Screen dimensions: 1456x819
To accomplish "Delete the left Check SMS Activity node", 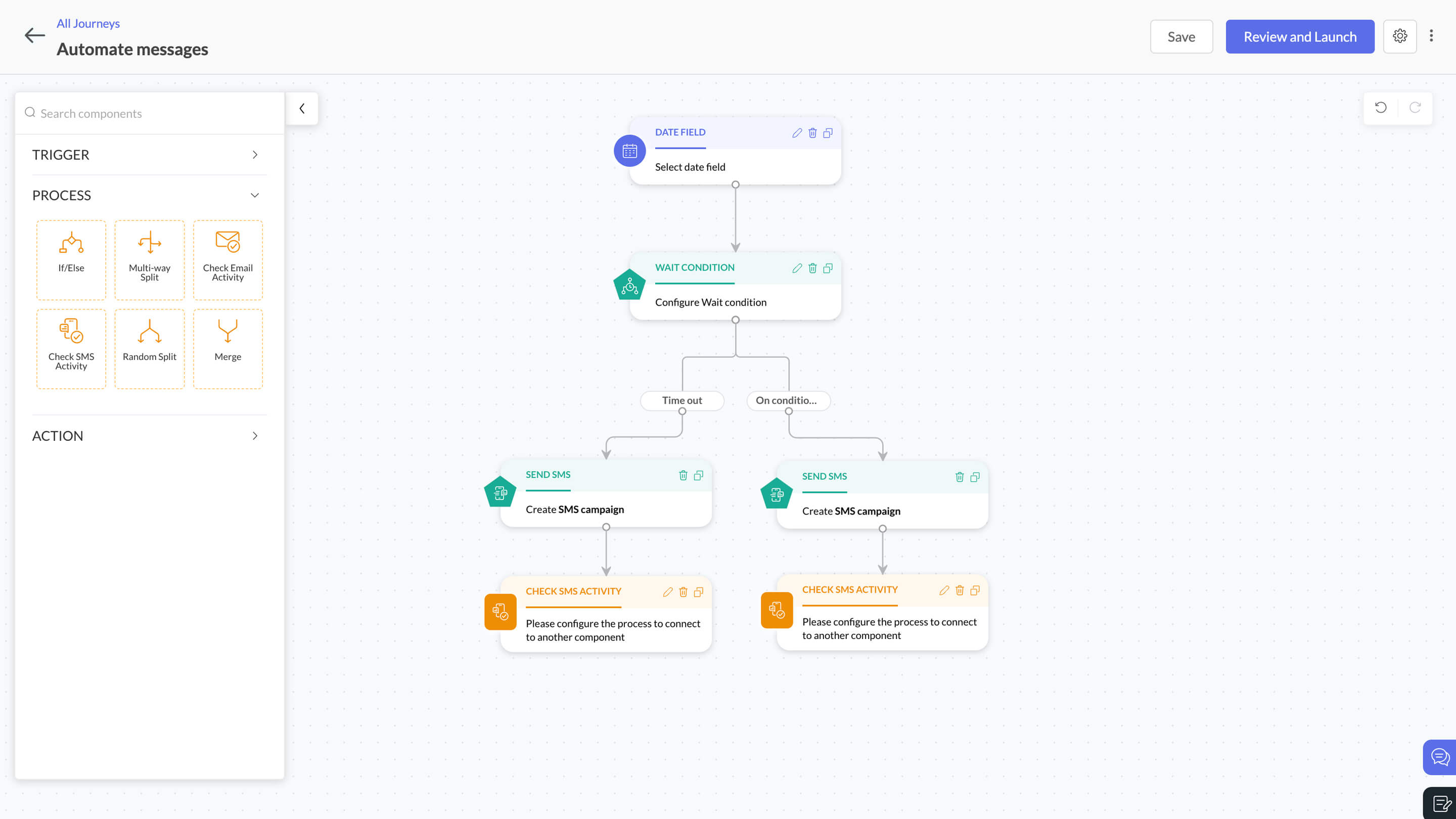I will click(683, 592).
